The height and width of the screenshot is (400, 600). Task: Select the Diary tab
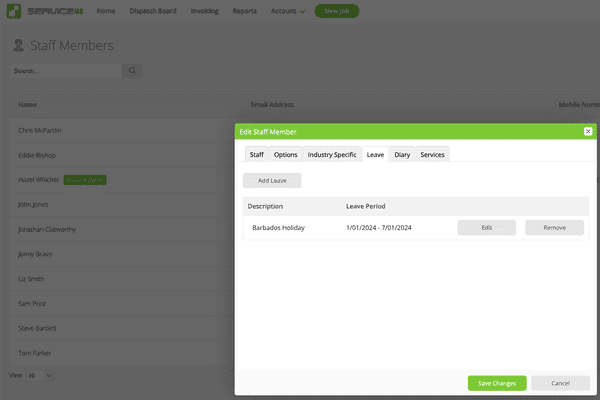tap(402, 154)
